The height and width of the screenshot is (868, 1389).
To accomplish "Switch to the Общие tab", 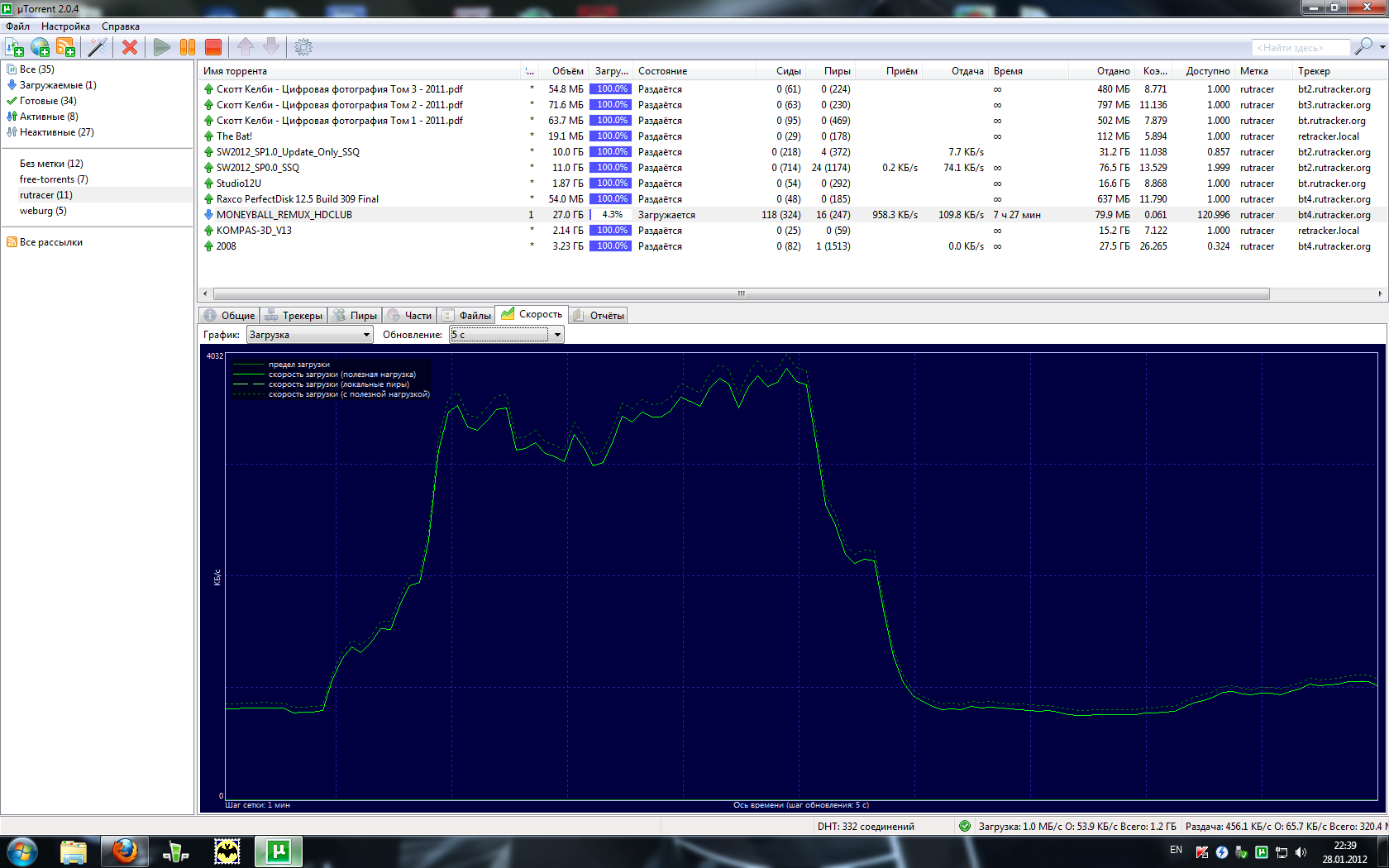I will (230, 316).
